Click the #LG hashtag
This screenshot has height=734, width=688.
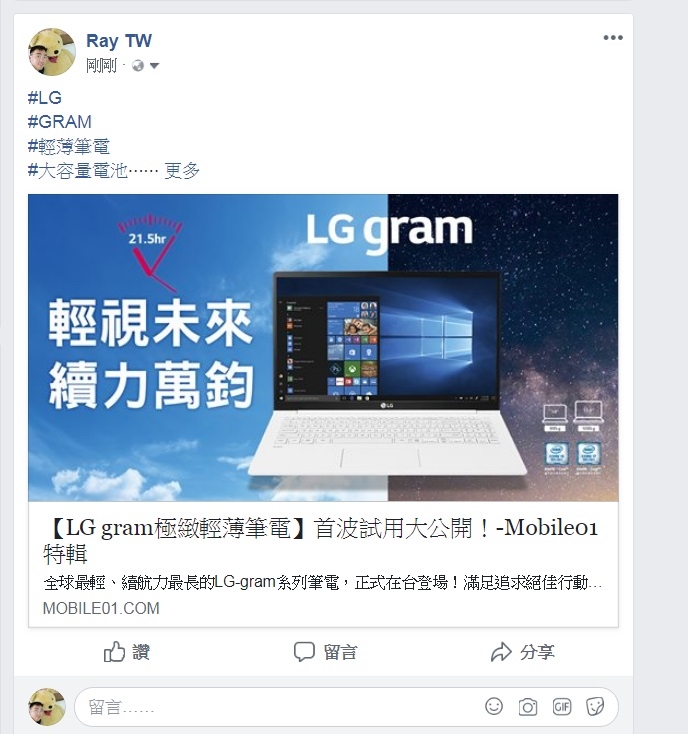44,97
